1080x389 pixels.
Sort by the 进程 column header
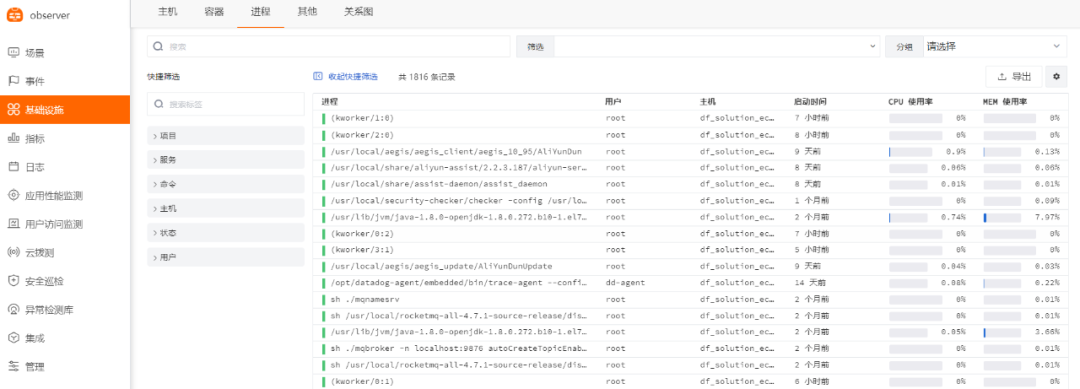click(x=329, y=101)
